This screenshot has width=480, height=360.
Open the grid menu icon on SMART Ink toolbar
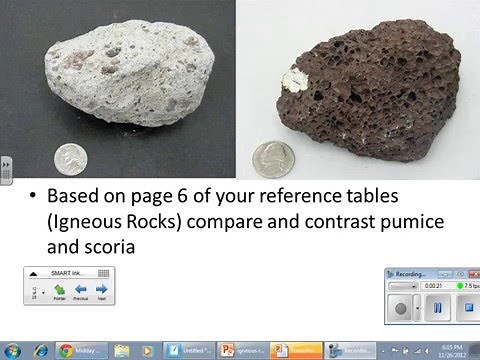point(104,273)
